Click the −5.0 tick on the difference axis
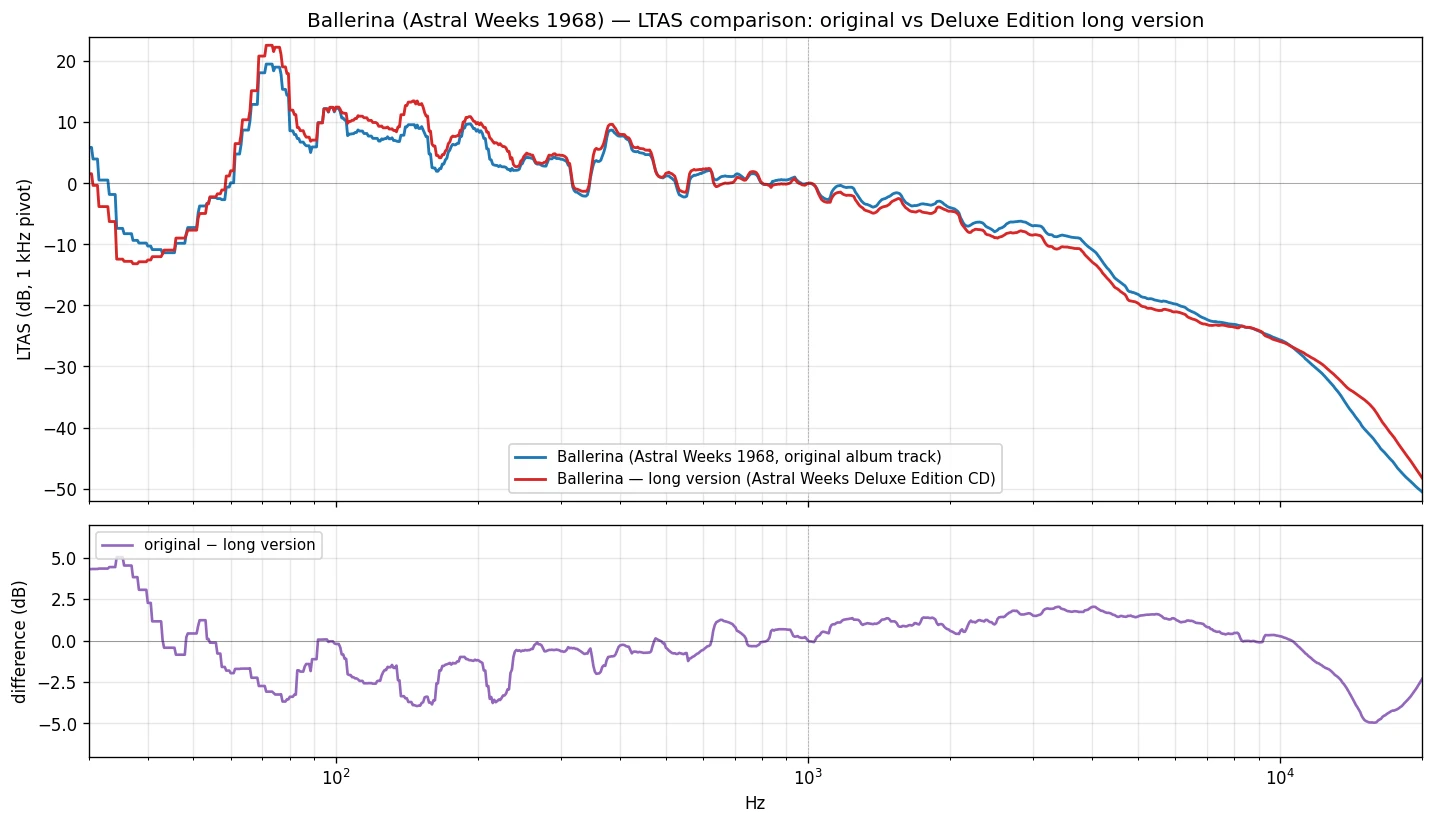This screenshot has height=825, width=1434. pyautogui.click(x=60, y=724)
